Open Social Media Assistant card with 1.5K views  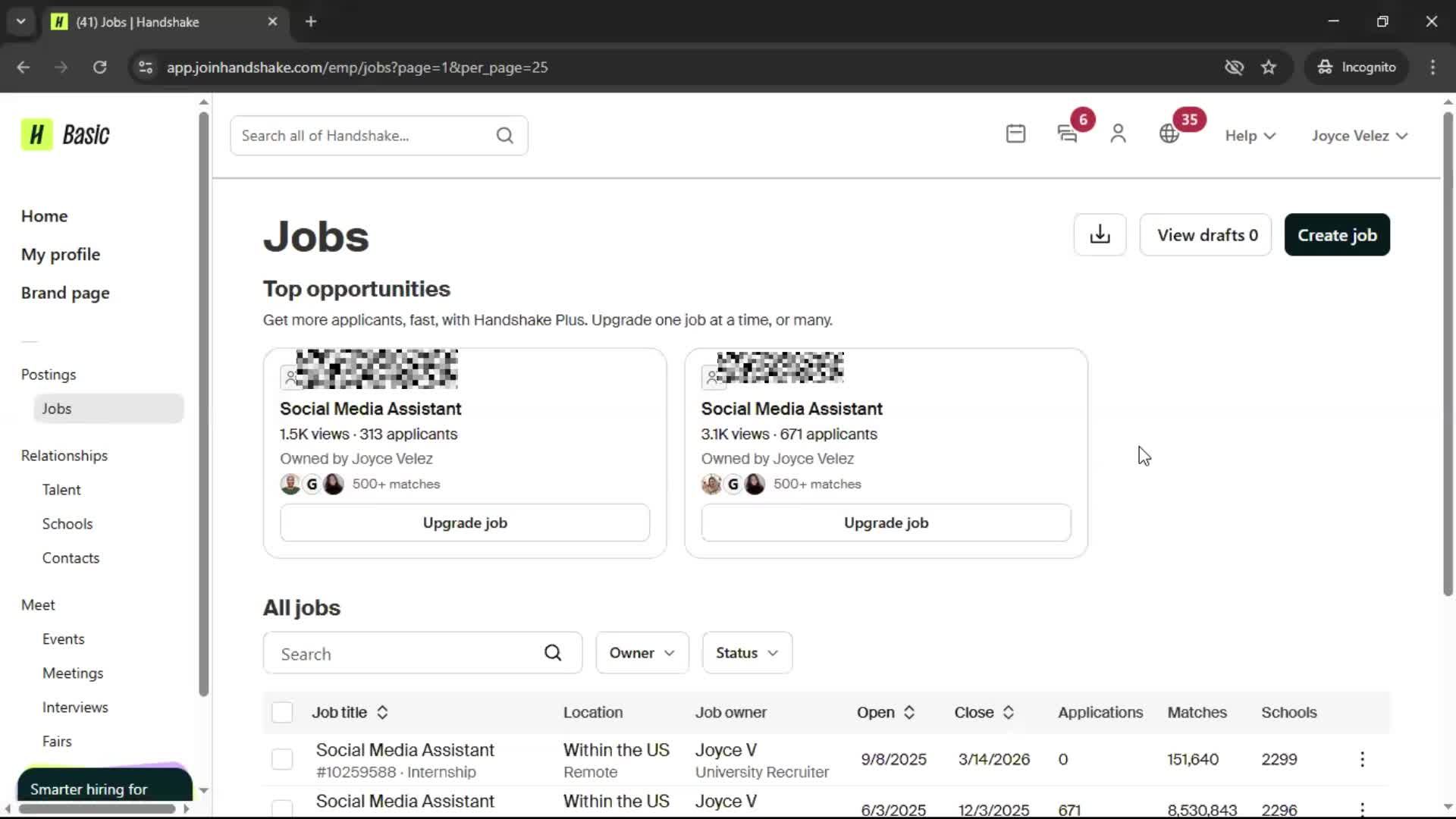[x=370, y=409]
